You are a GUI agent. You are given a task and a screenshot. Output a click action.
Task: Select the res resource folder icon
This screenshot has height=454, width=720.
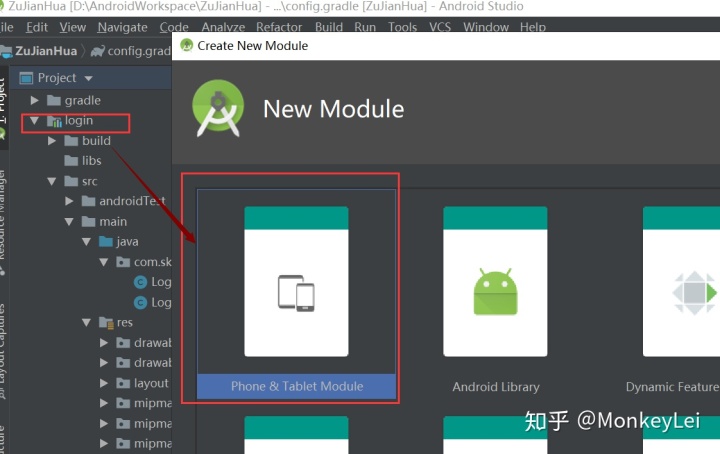[x=106, y=323]
